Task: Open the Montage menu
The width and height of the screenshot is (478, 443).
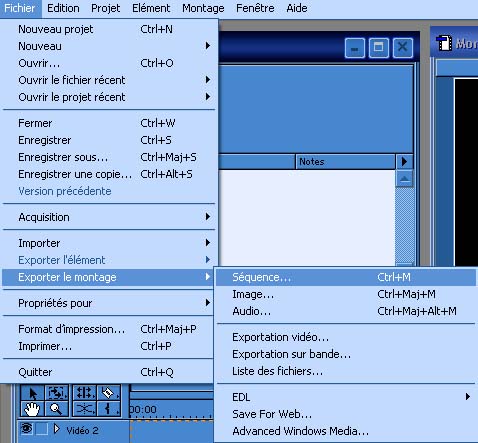Action: [203, 8]
